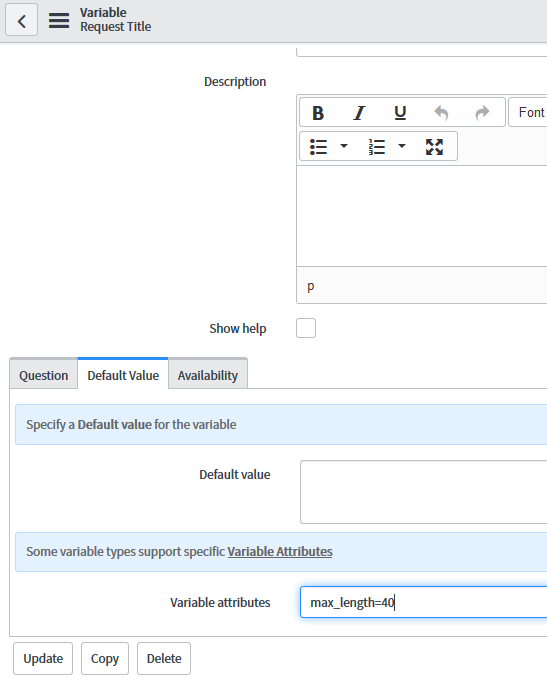Open the hamburger context menu
Screen dimensions: 547x694
point(59,20)
